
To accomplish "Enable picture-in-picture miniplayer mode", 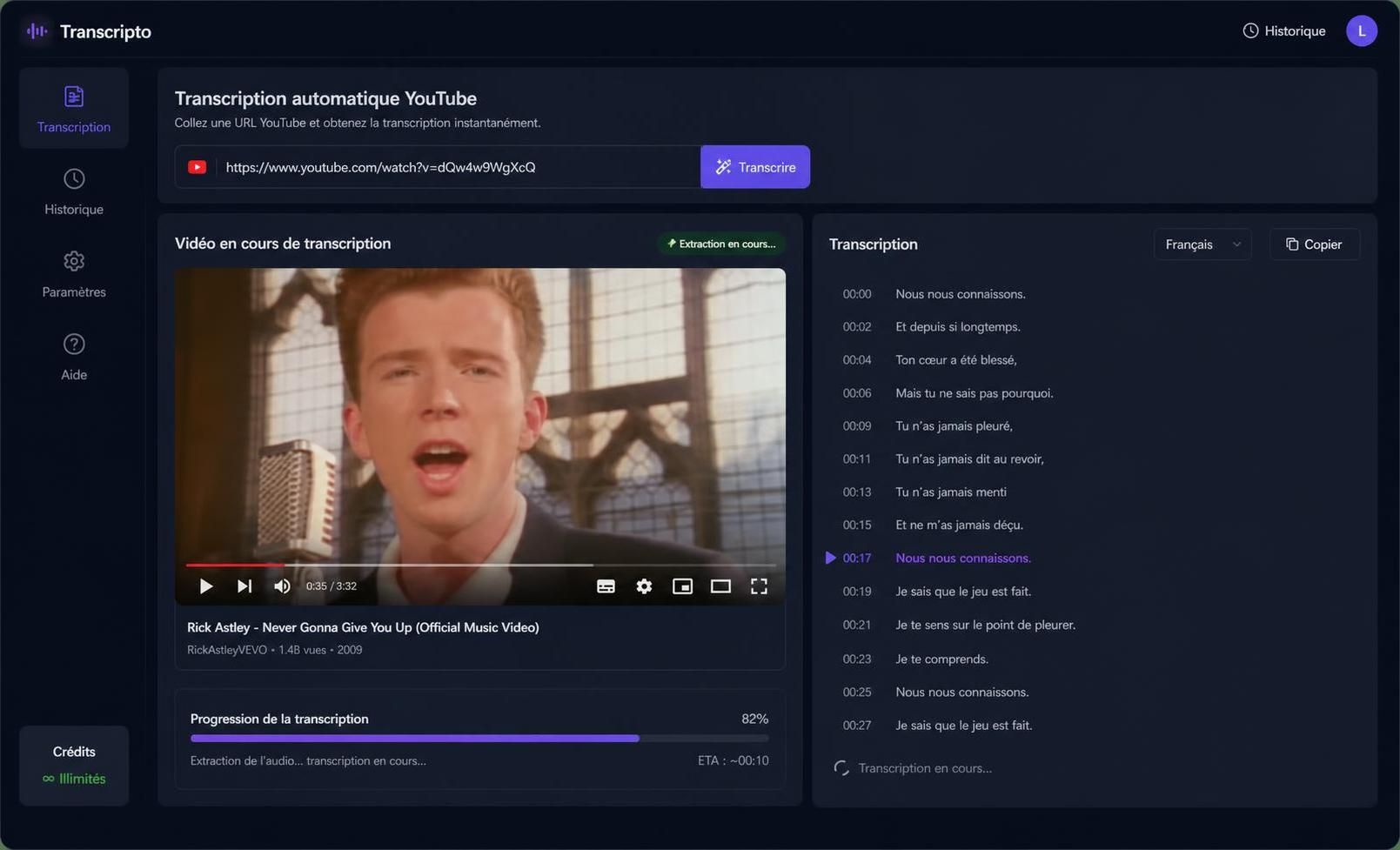I will [x=682, y=586].
